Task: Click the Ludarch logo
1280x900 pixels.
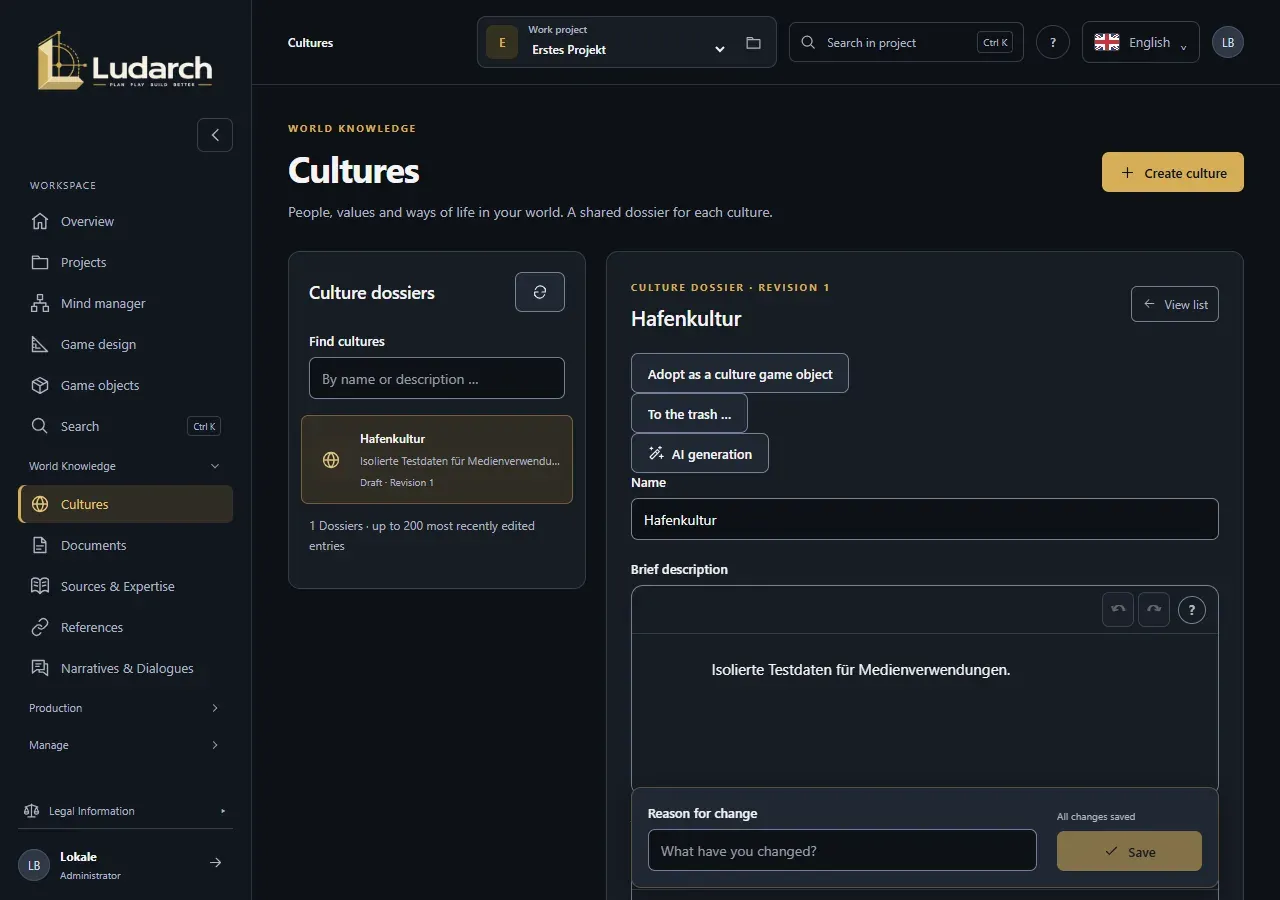Action: click(125, 60)
